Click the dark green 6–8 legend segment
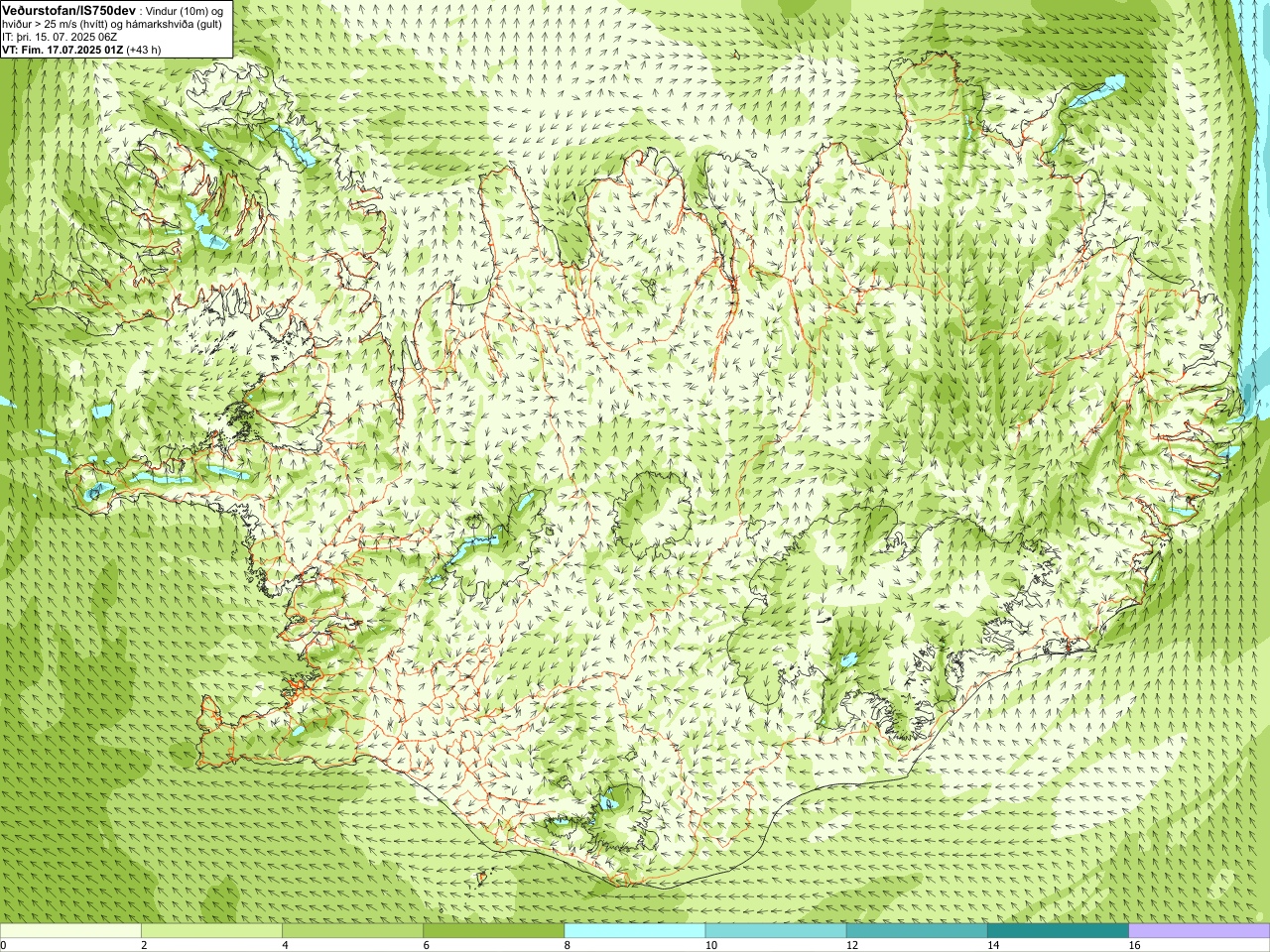 (493, 931)
